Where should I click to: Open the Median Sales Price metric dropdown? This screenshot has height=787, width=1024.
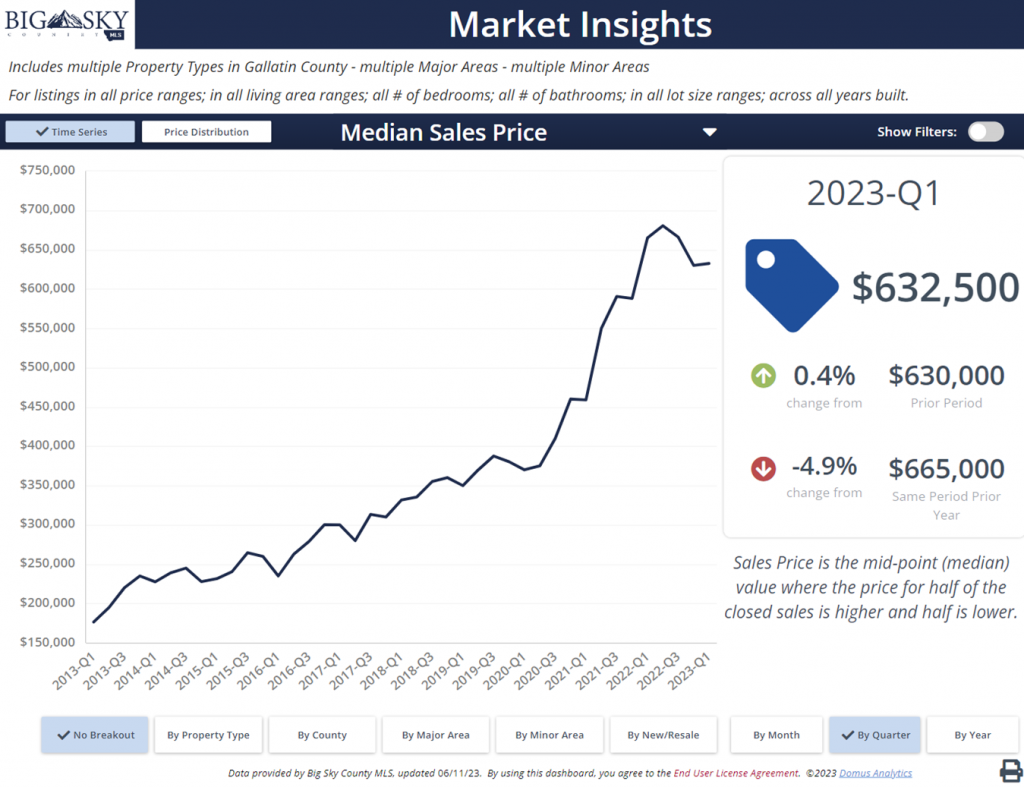pyautogui.click(x=710, y=131)
